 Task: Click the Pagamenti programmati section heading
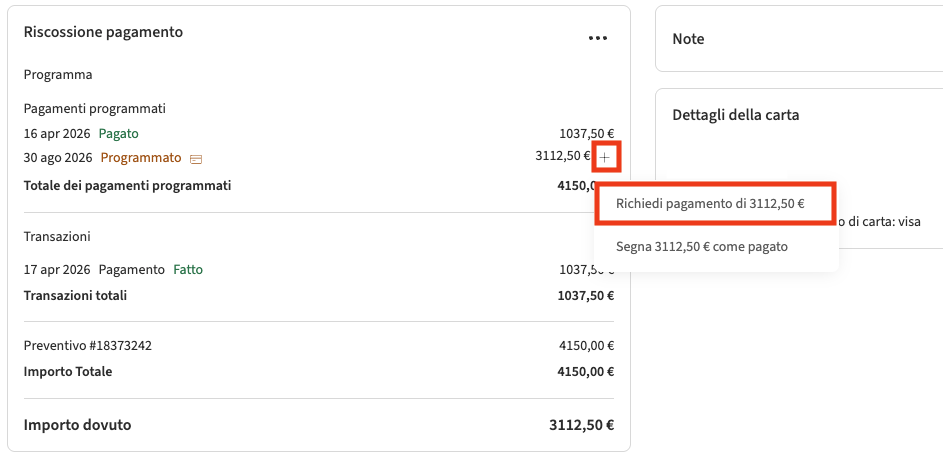pos(94,108)
